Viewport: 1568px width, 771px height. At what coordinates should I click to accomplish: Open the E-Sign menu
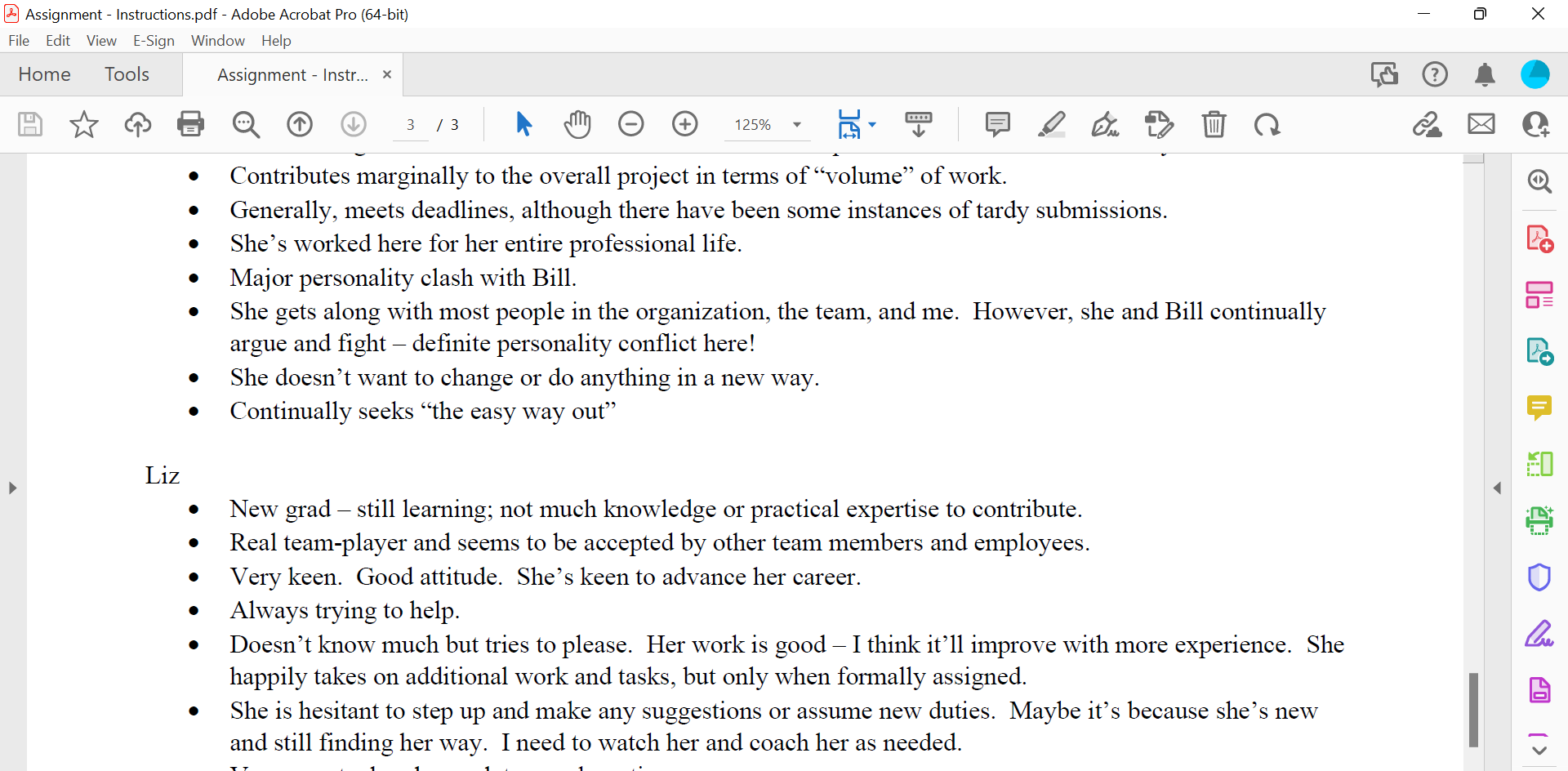tap(154, 40)
